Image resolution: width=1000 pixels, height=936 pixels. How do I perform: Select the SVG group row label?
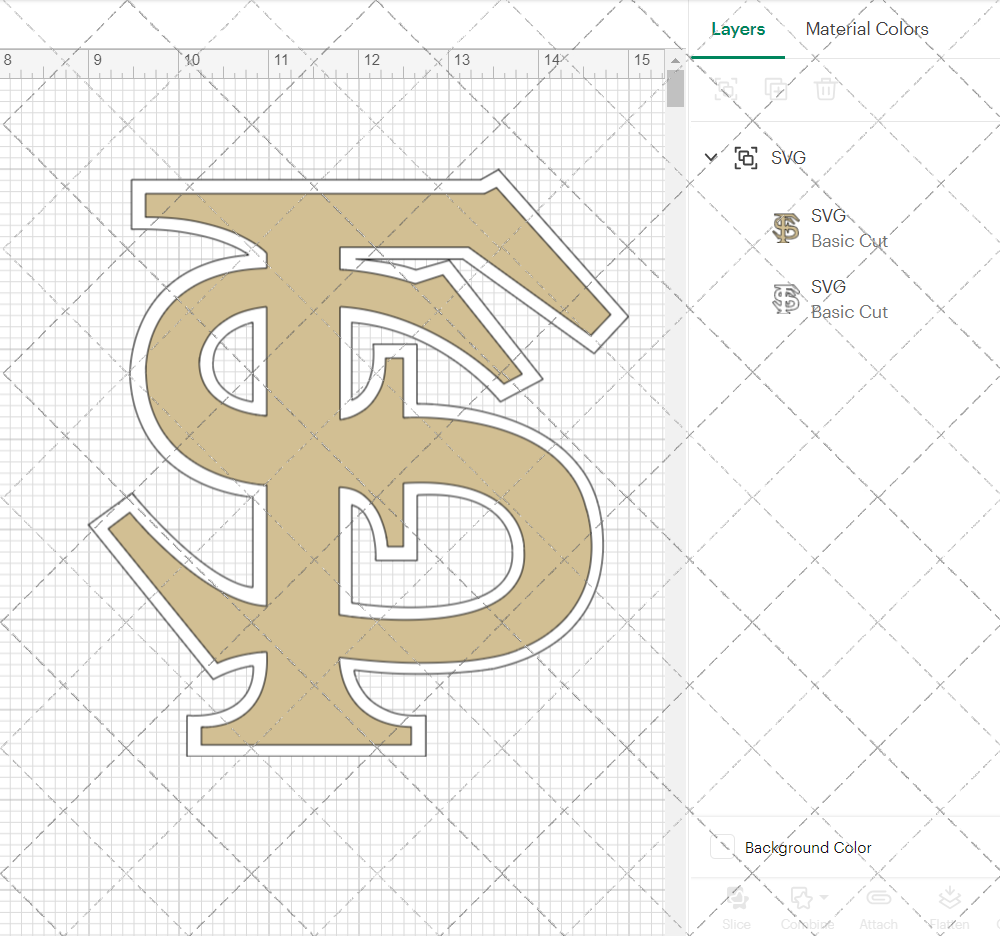[788, 157]
